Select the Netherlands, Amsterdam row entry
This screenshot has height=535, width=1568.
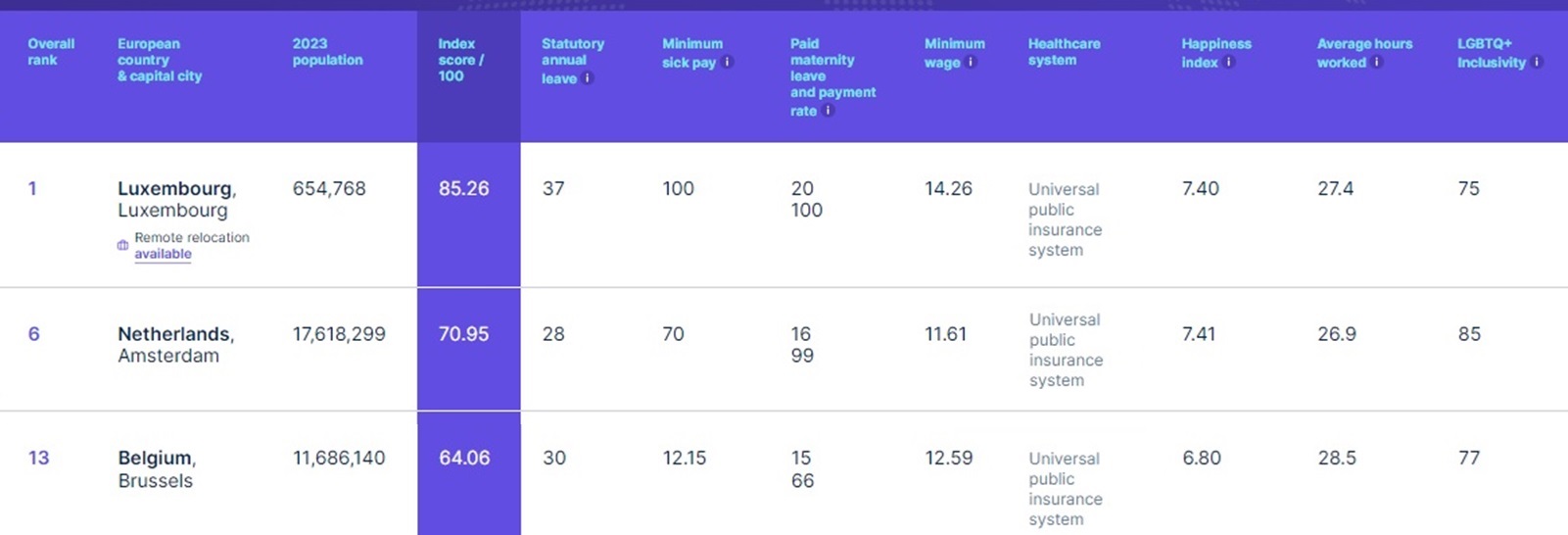point(175,344)
